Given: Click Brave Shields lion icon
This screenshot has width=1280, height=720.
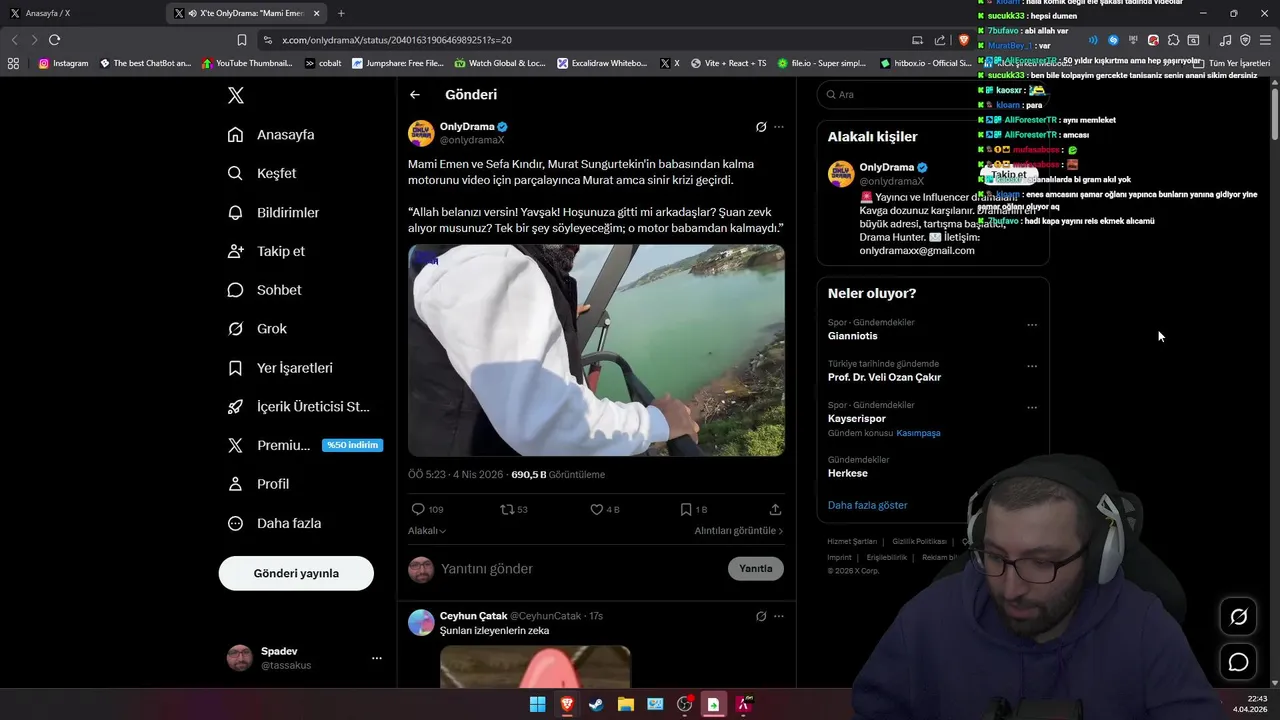Looking at the screenshot, I should point(963,40).
